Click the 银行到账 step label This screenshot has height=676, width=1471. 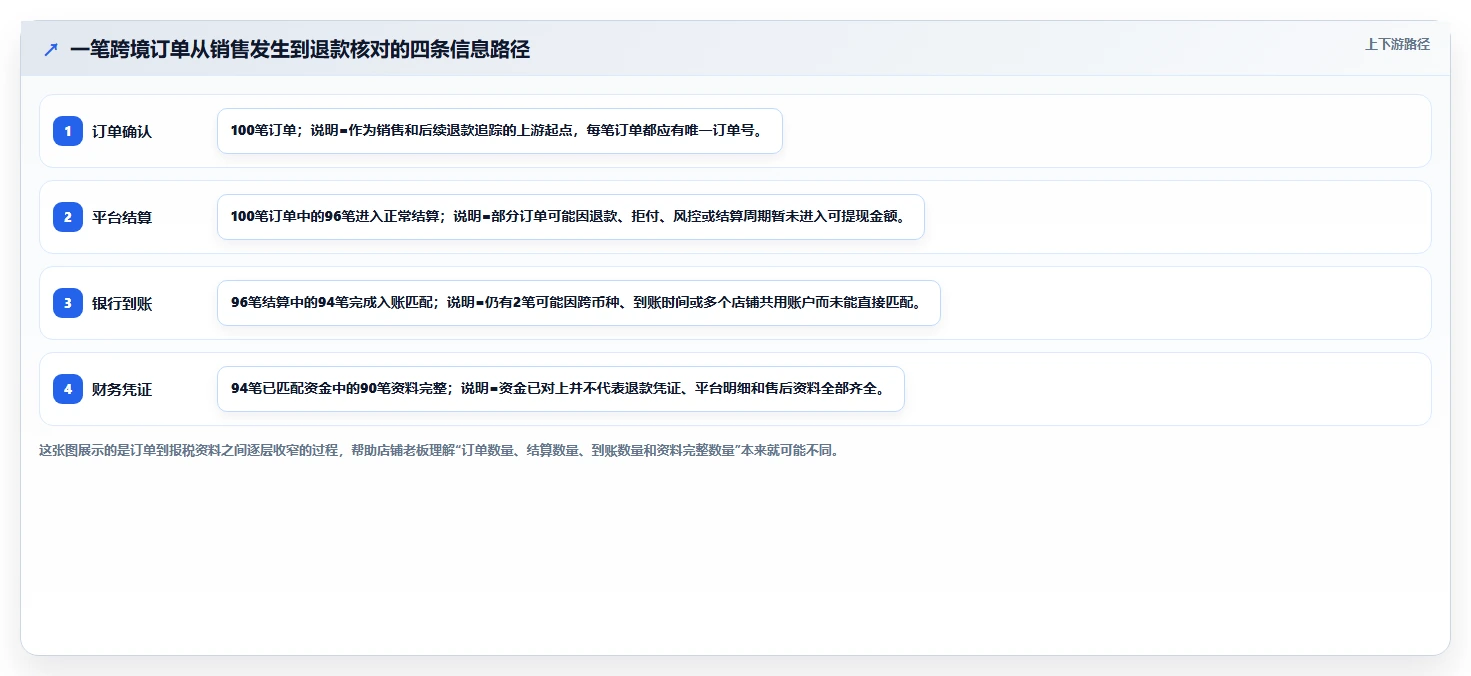click(122, 303)
